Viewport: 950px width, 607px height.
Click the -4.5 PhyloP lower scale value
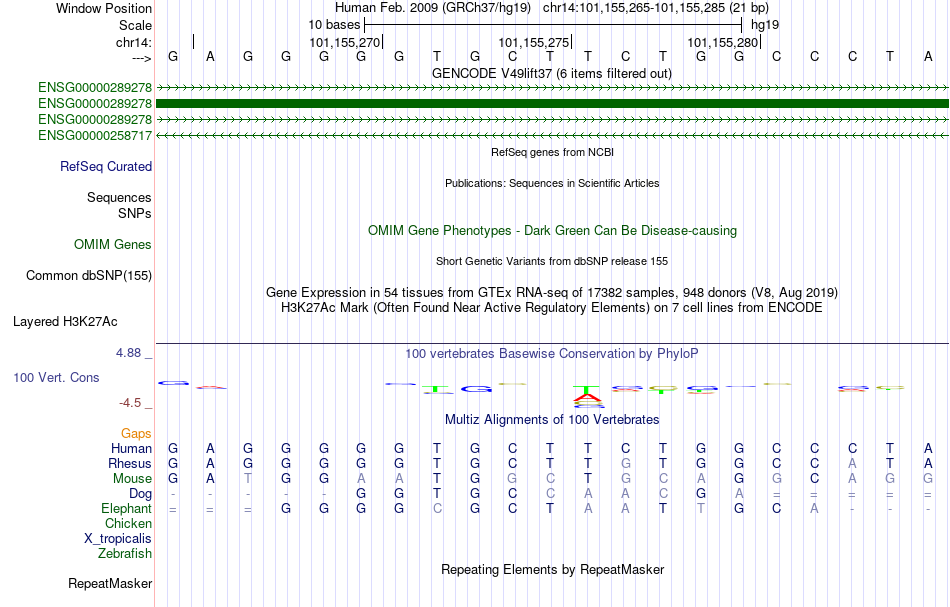[x=130, y=403]
